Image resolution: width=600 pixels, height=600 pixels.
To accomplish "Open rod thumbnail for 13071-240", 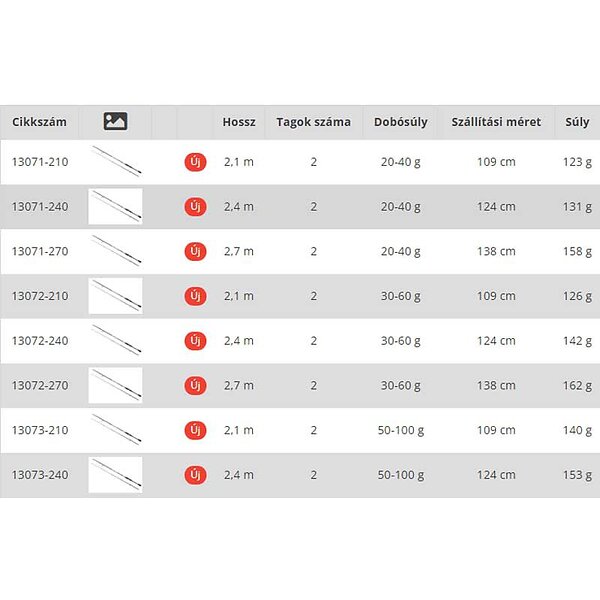I will pyautogui.click(x=115, y=207).
